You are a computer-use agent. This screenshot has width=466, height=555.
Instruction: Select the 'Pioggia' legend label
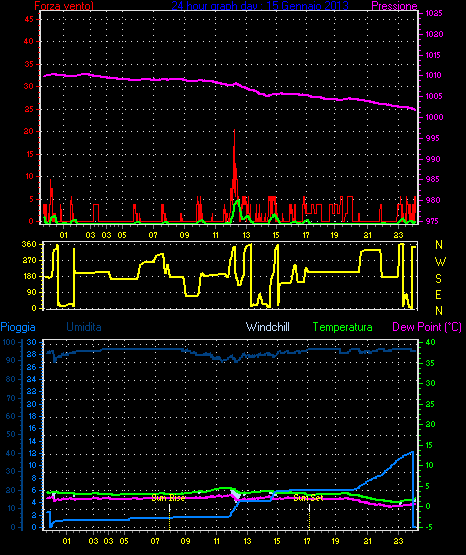tap(18, 327)
